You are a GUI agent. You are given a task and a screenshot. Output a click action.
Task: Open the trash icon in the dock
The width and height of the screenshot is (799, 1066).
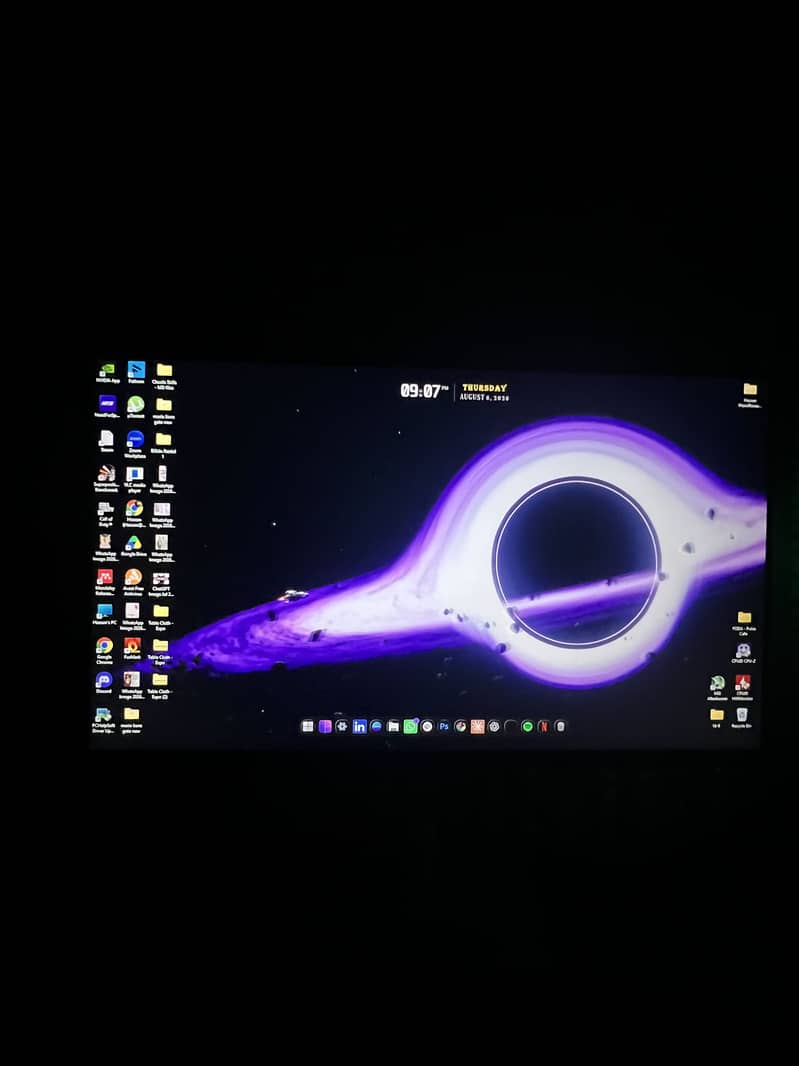pos(560,727)
